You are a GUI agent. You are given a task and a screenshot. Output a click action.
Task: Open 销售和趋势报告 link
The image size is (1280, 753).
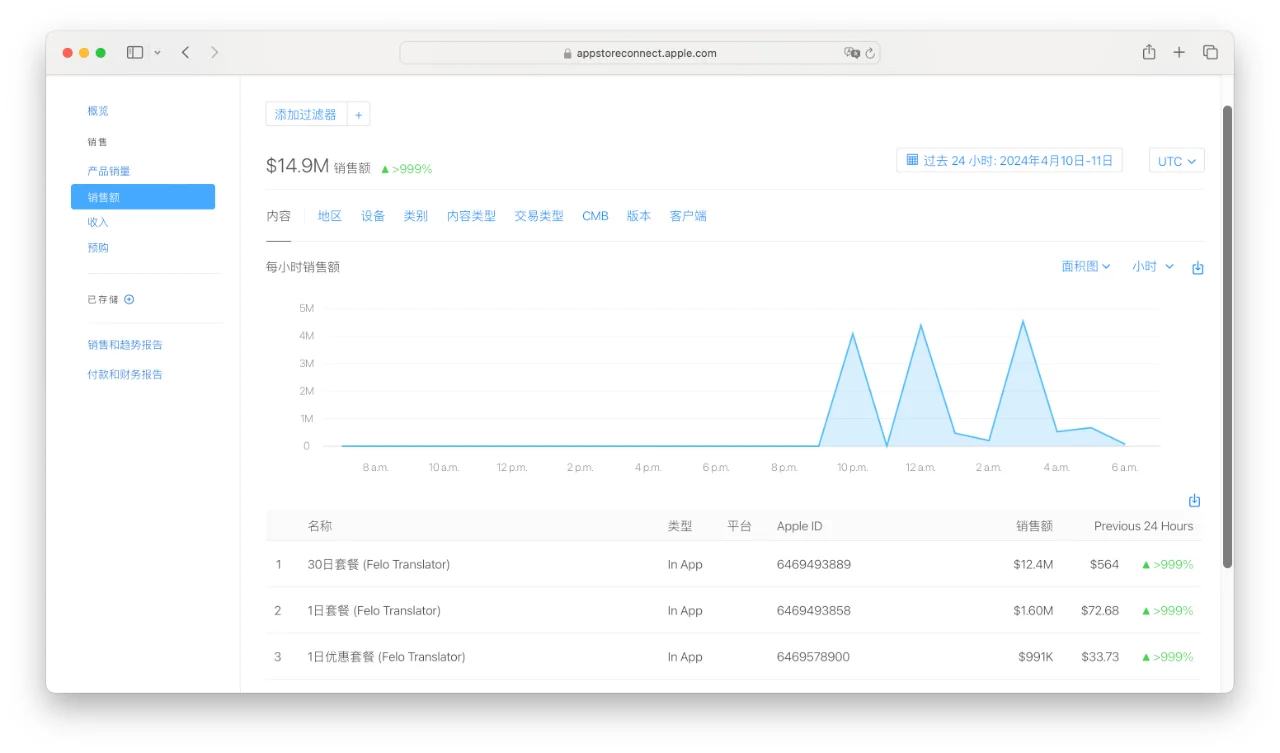coord(125,345)
